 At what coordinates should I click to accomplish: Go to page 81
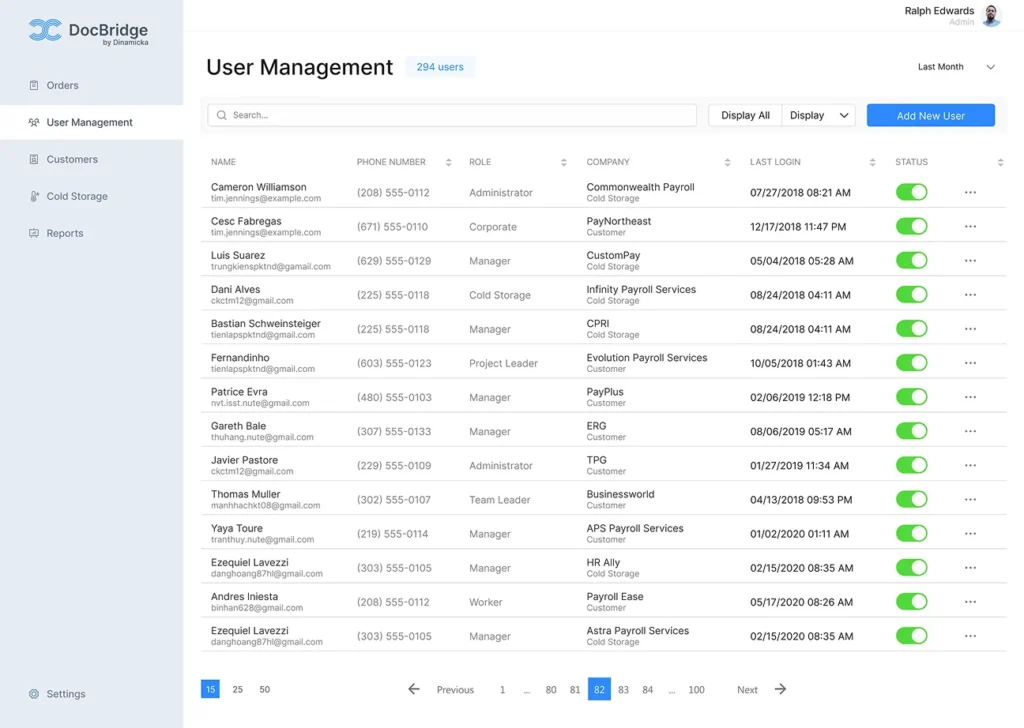[575, 689]
